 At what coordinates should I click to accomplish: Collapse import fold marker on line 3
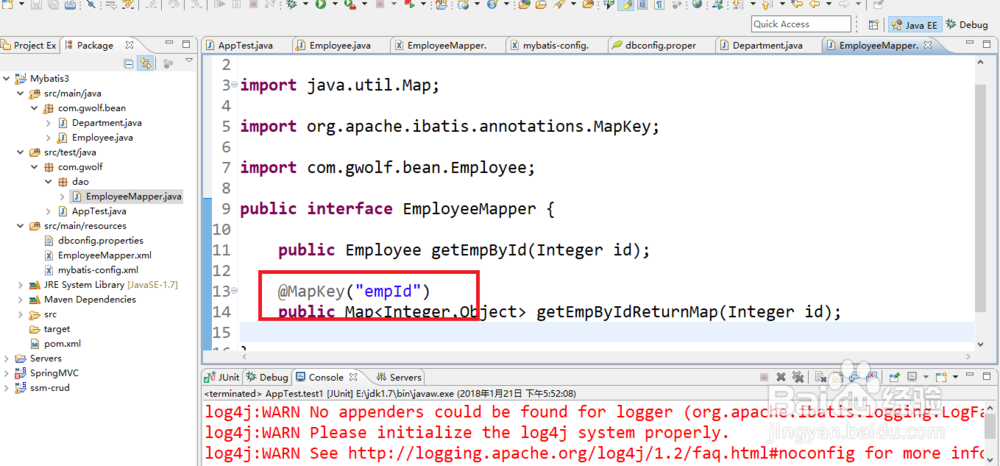pyautogui.click(x=235, y=84)
